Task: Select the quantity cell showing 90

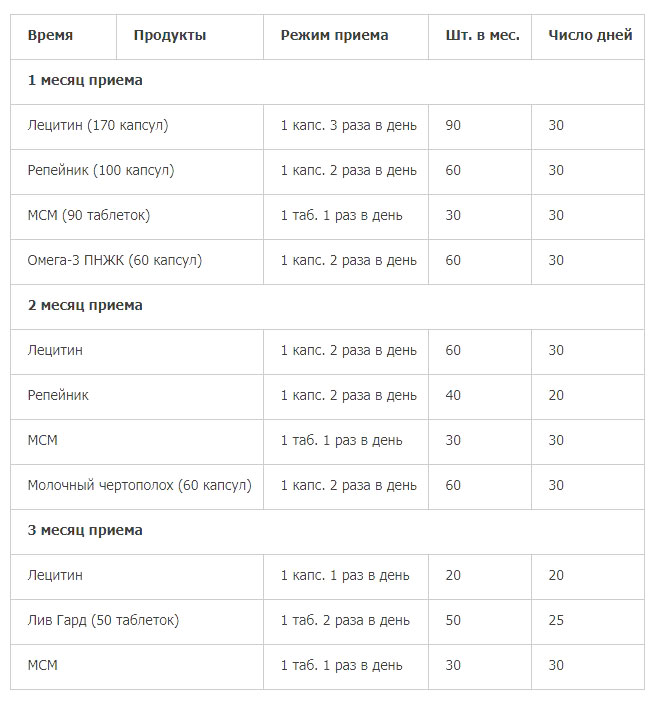Action: pos(480,127)
